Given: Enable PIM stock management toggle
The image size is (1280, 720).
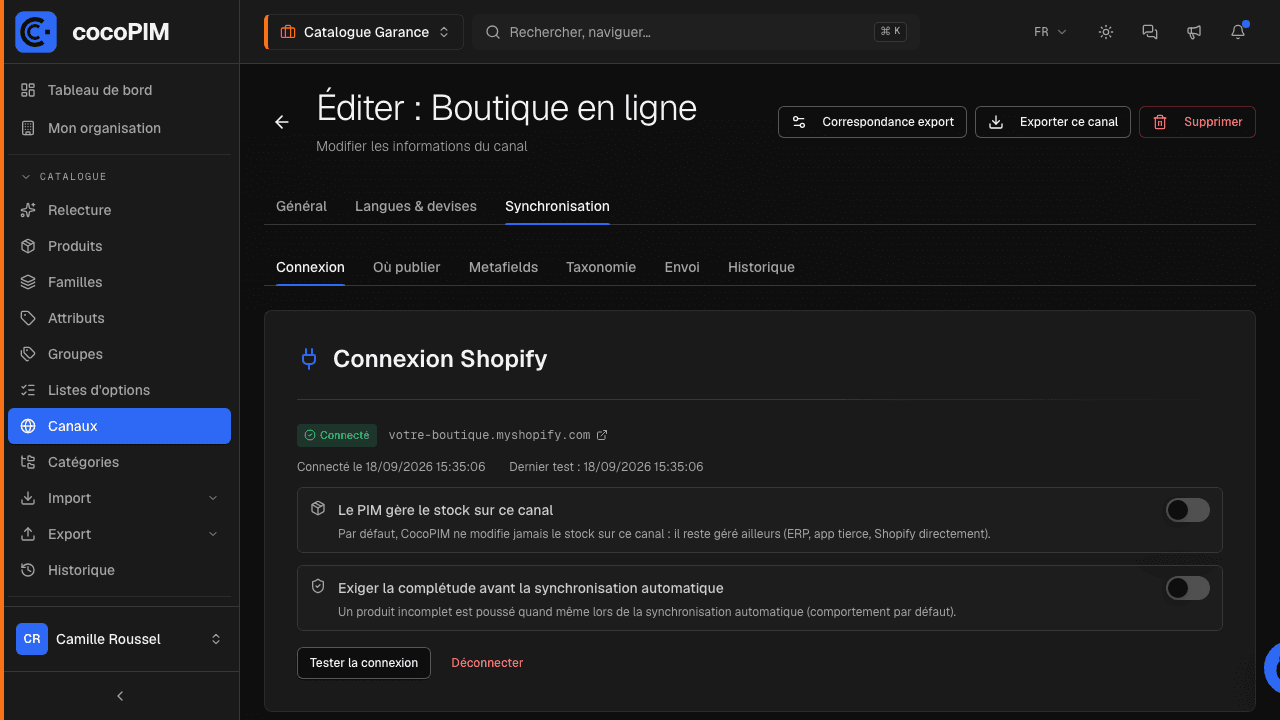Looking at the screenshot, I should click(1188, 510).
